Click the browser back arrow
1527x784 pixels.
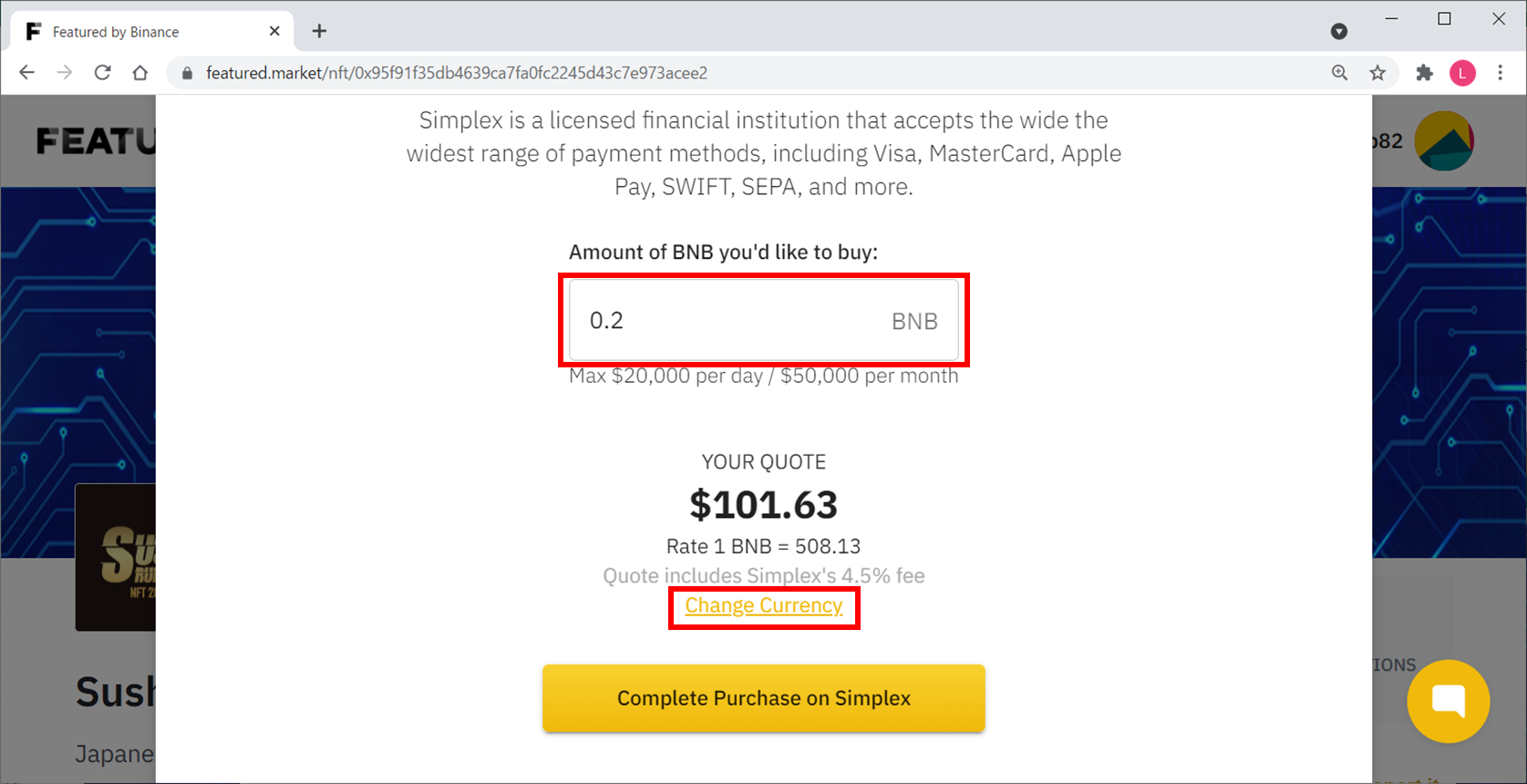pos(26,73)
